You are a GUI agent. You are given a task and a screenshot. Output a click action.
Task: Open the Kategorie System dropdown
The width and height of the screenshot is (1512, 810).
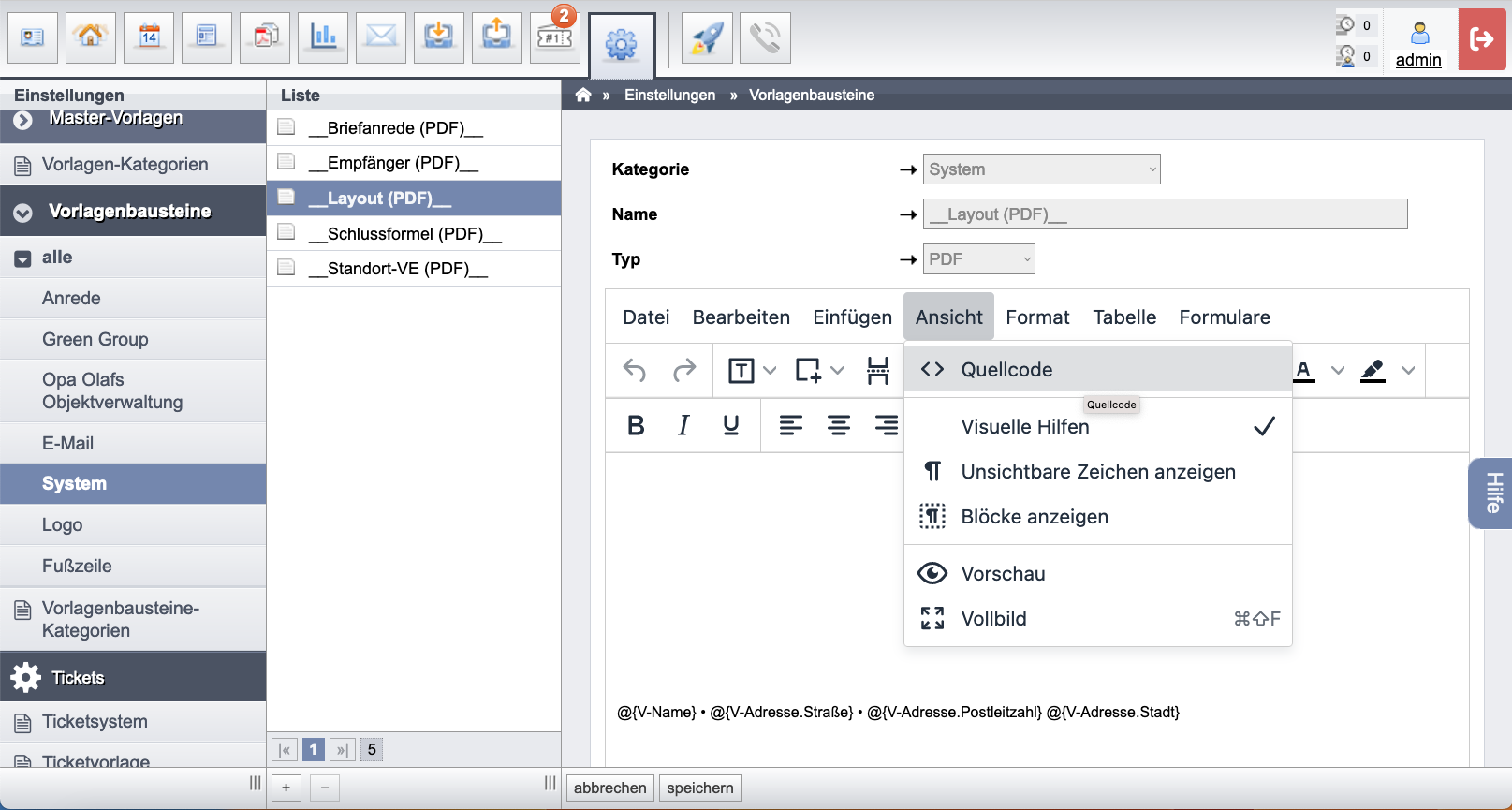coord(1042,169)
